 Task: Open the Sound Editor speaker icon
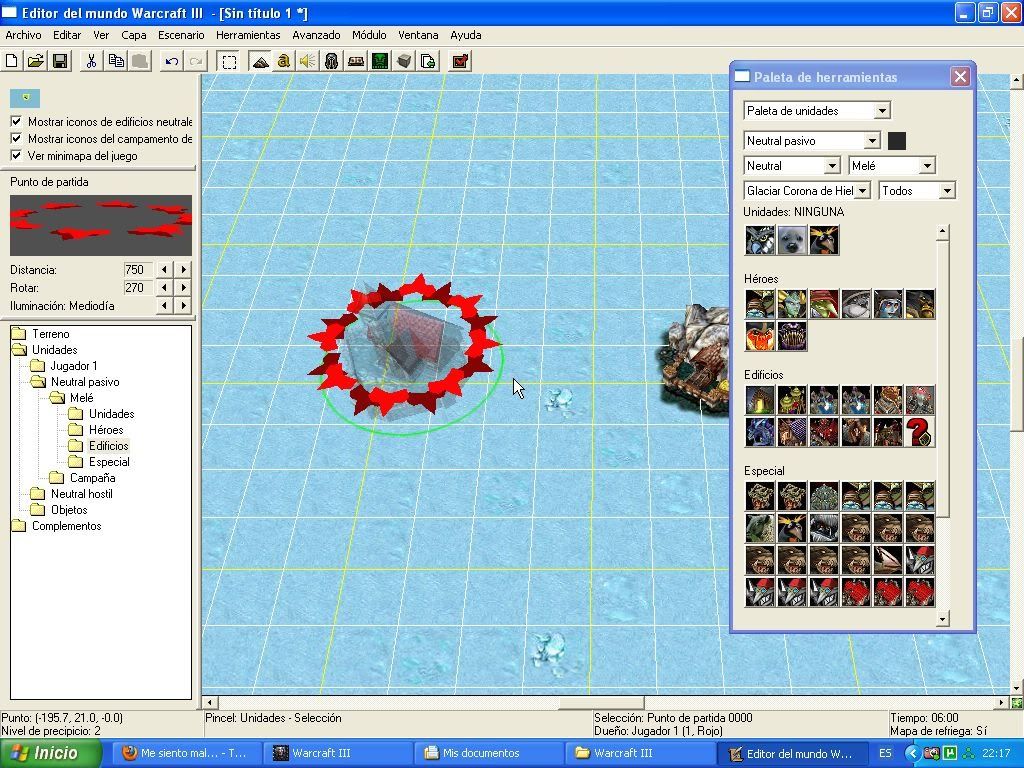tap(308, 61)
